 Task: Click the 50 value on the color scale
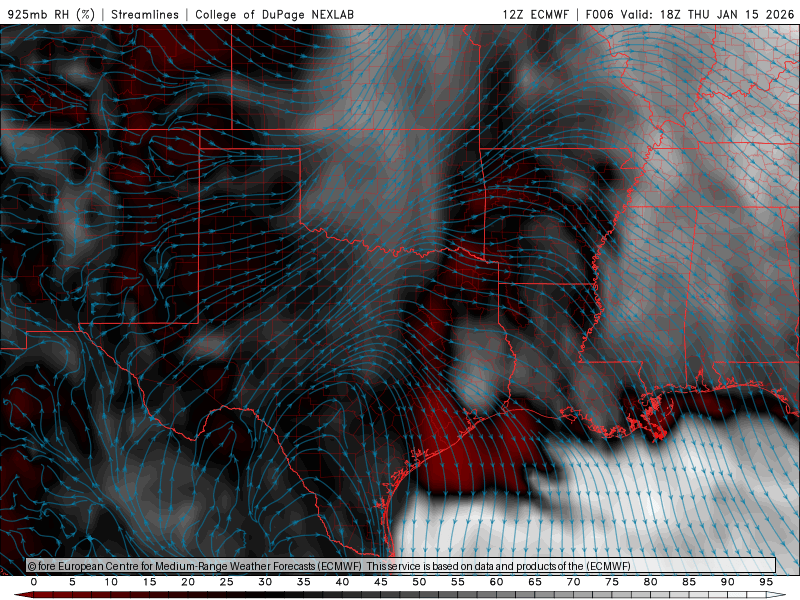419,582
